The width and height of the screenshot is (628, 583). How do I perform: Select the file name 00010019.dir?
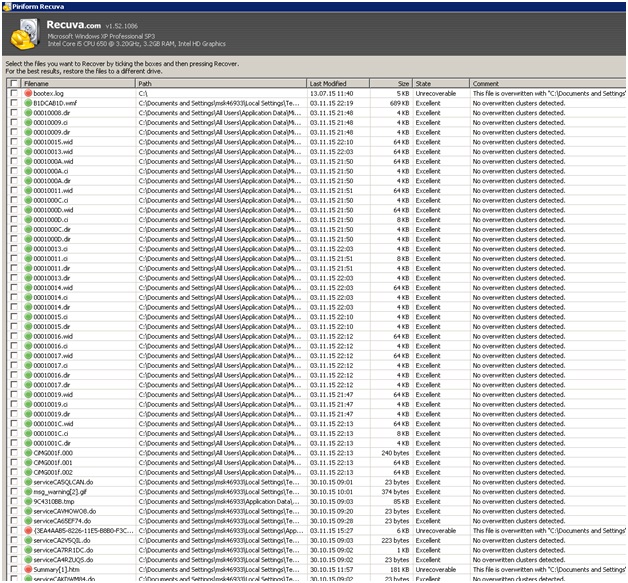tap(52, 414)
